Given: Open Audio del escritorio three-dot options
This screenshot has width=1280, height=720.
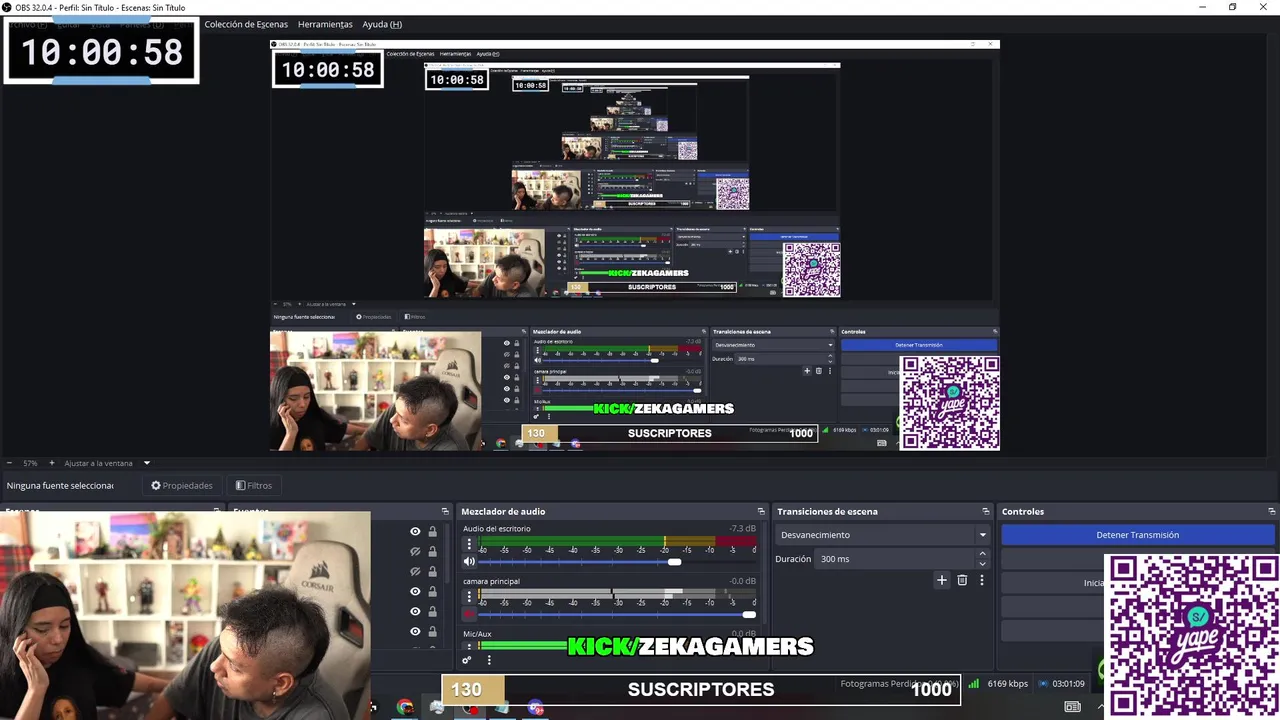Looking at the screenshot, I should 469,545.
